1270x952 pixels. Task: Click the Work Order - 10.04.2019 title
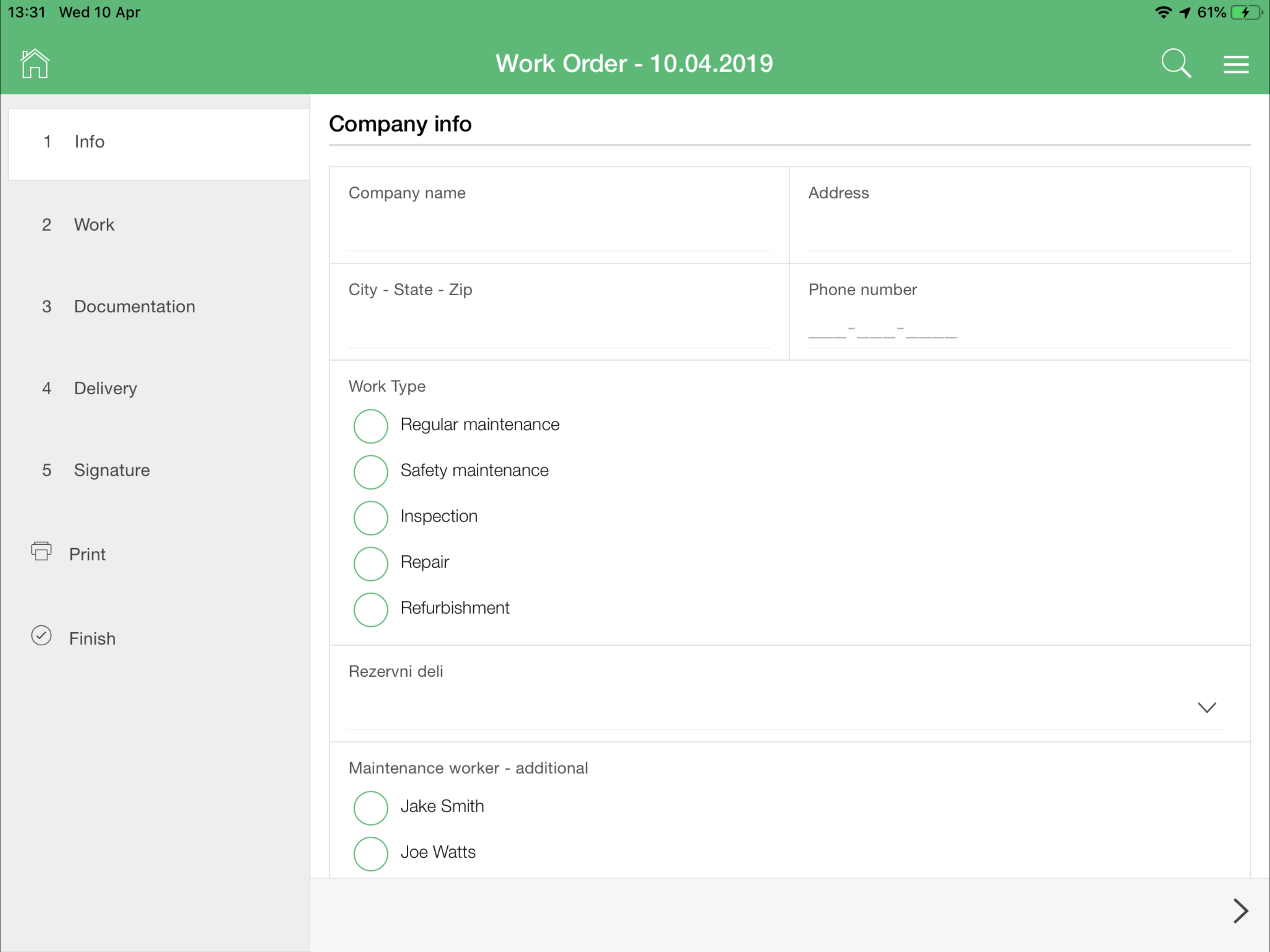click(x=635, y=63)
